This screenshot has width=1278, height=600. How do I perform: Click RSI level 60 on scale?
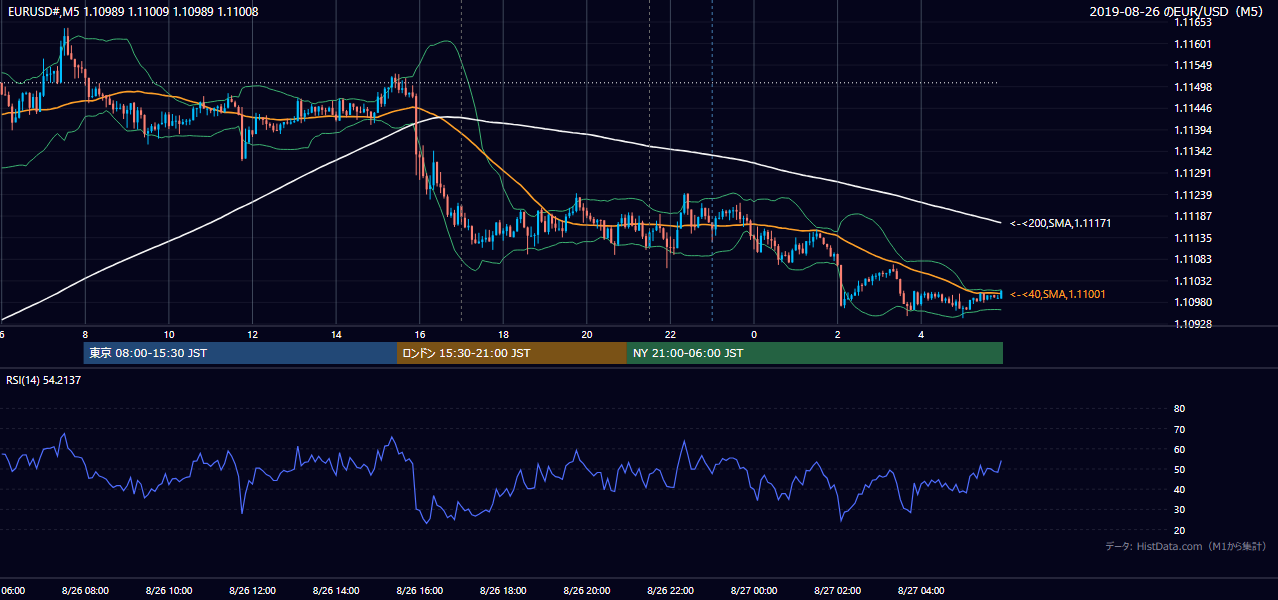pyautogui.click(x=1179, y=449)
